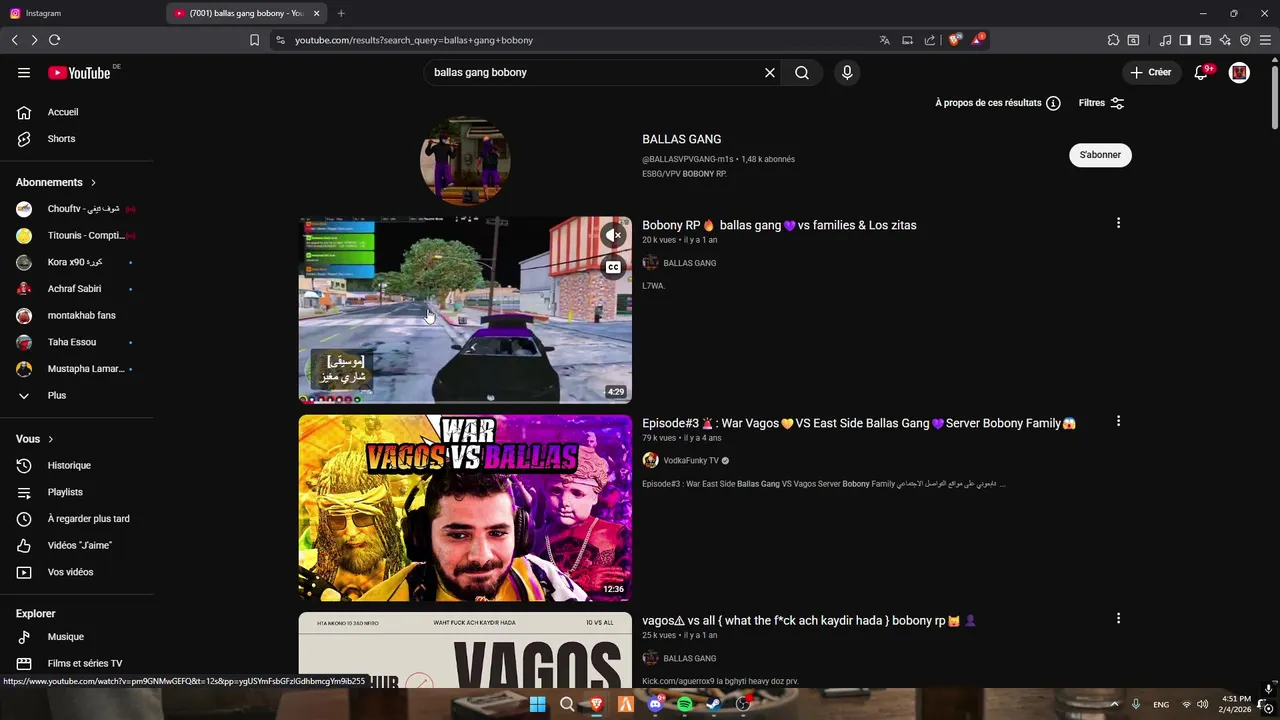Open more options for vagos vs all video
The image size is (1280, 720).
pyautogui.click(x=1118, y=618)
